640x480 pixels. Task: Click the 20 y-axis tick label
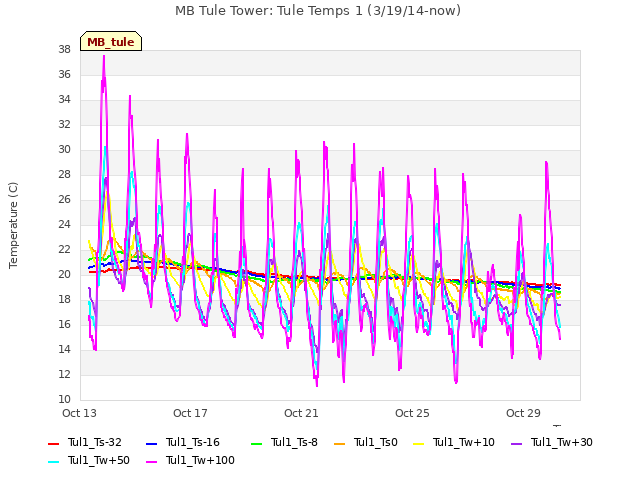click(x=64, y=275)
